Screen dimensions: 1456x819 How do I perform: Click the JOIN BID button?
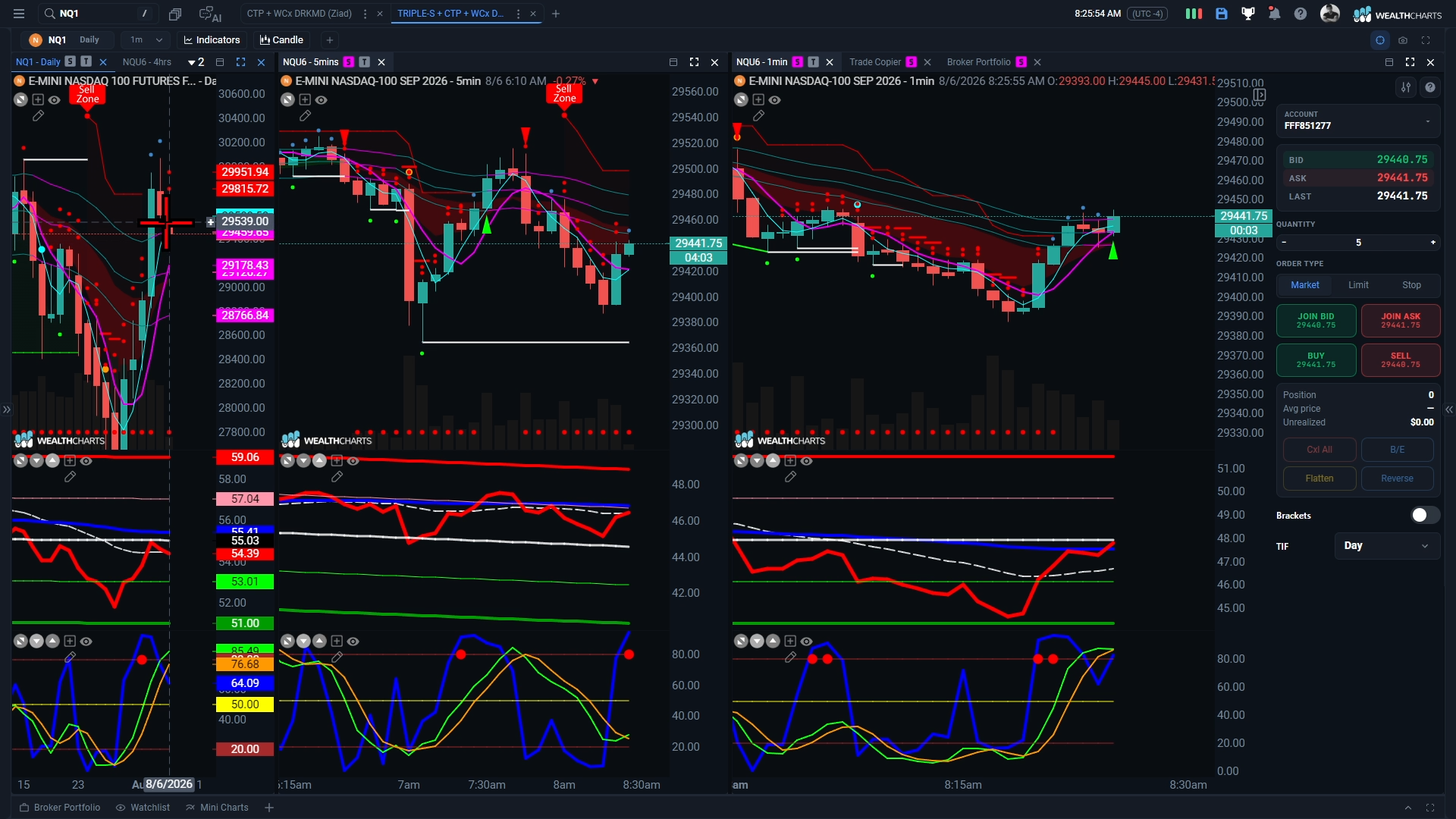1316,321
